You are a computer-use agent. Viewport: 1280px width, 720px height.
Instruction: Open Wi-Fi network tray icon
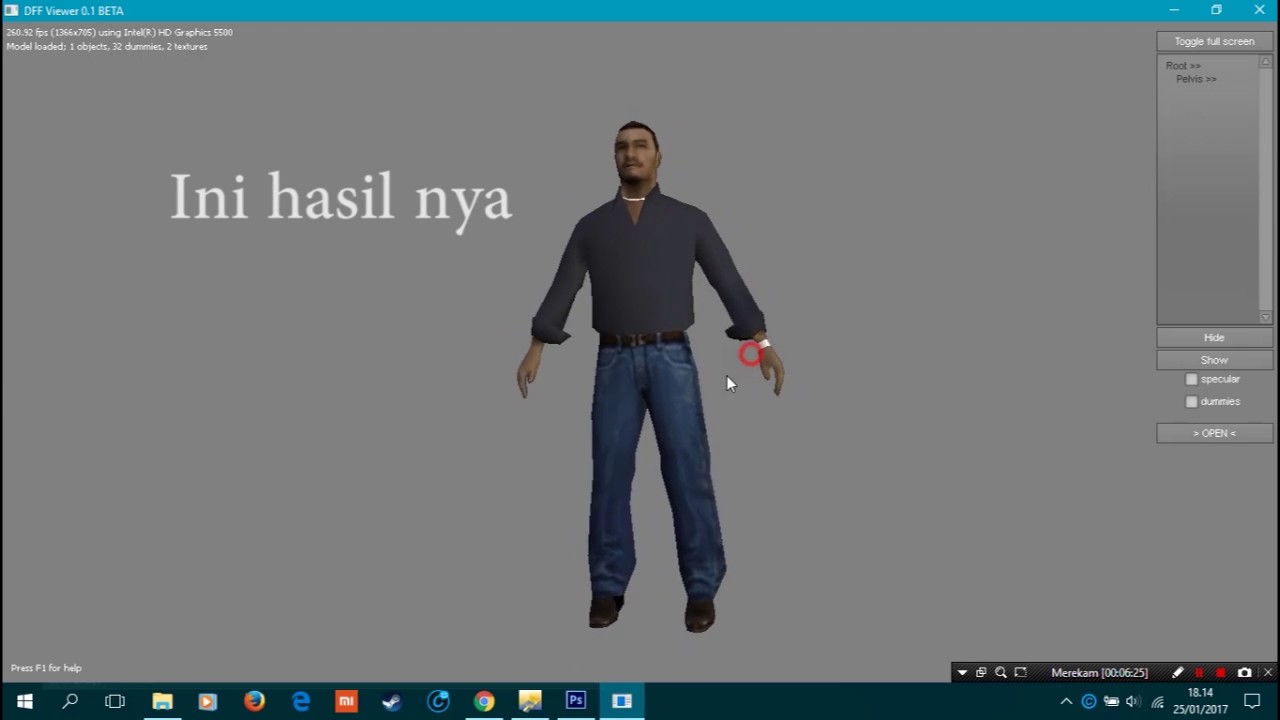coord(1158,702)
